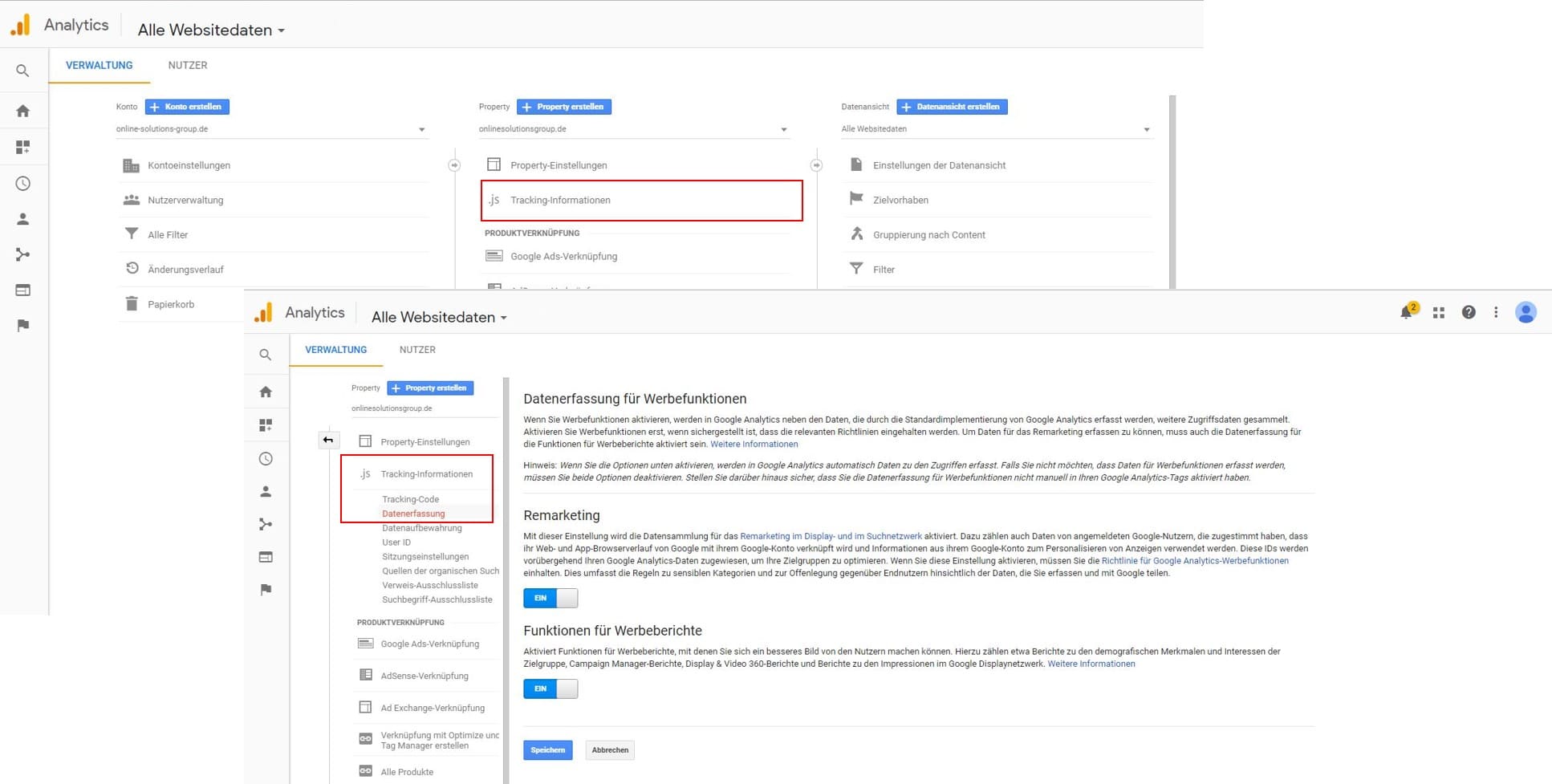1552x784 pixels.
Task: Switch to VERWALTUNG tab in the lower window
Action: 336,350
